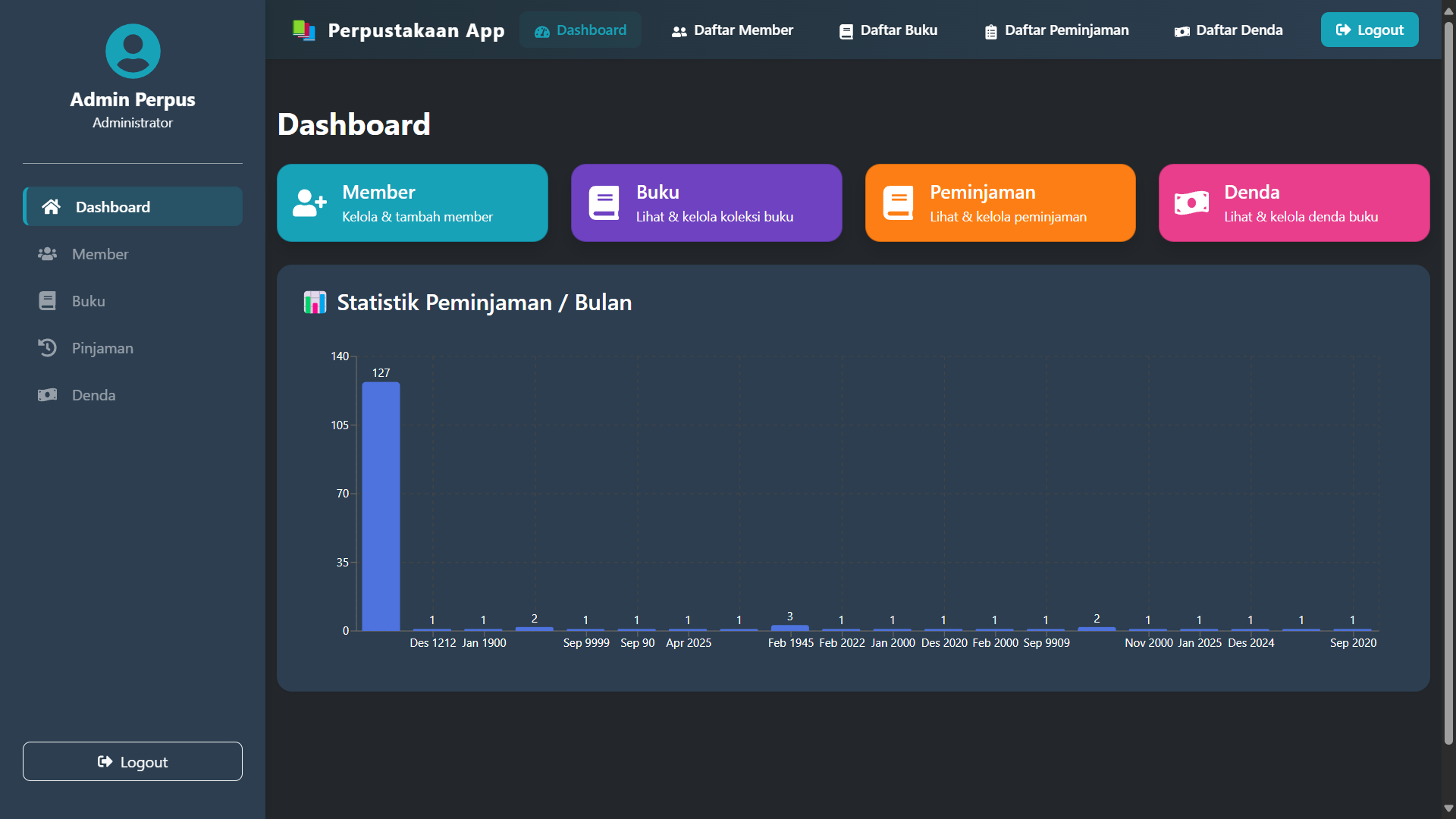Open Daftar Buku in top navigation
This screenshot has width=1456, height=819.
pos(888,30)
